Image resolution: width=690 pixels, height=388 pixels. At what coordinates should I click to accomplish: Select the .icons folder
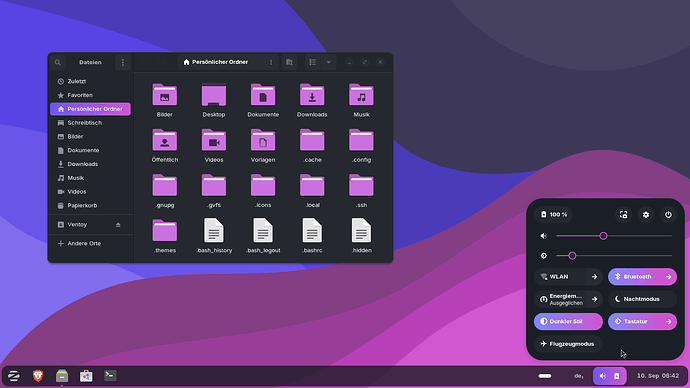pos(263,186)
